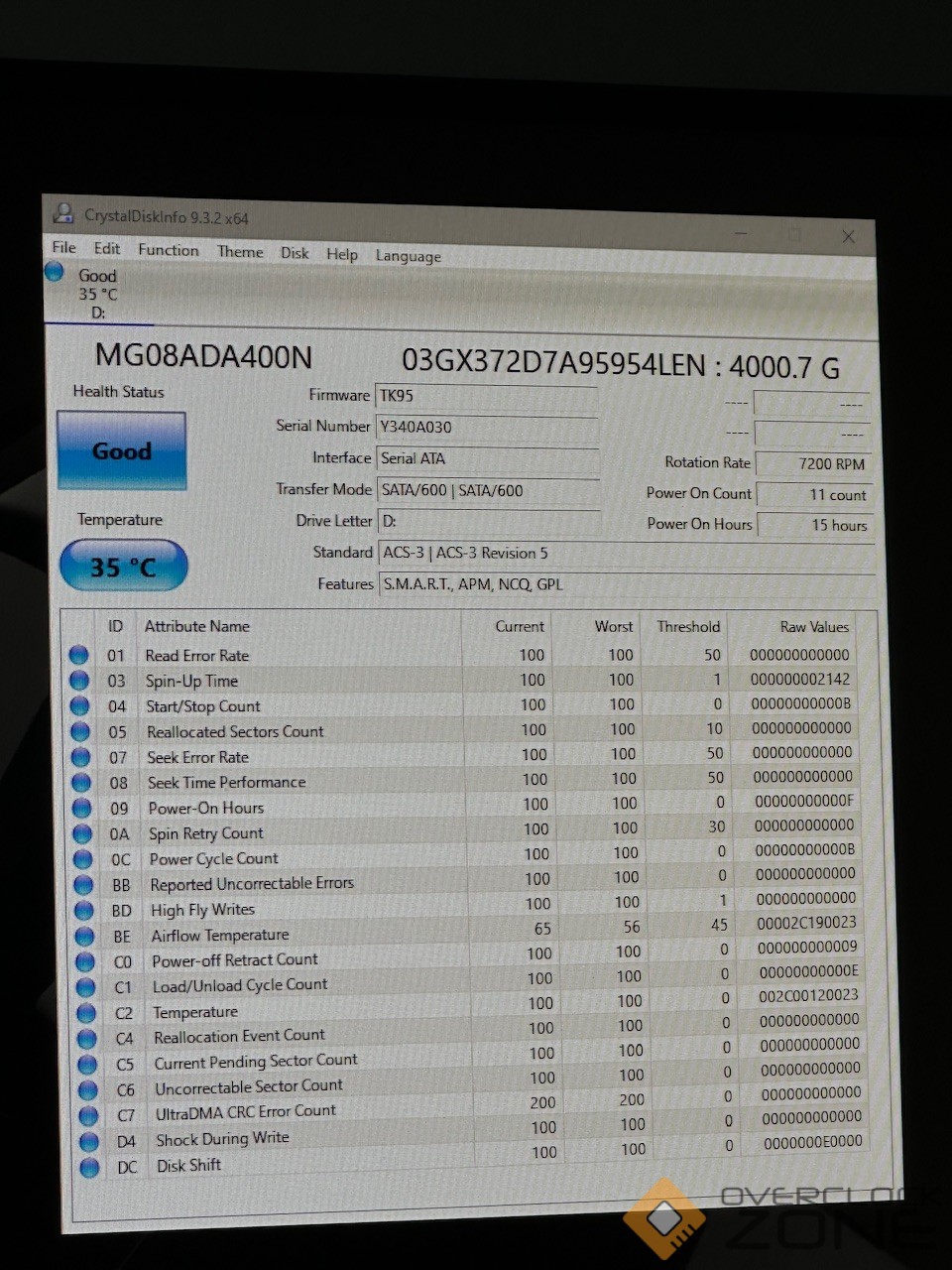Click the Firmware field TK95
Image resolution: width=952 pixels, height=1270 pixels.
coord(487,396)
